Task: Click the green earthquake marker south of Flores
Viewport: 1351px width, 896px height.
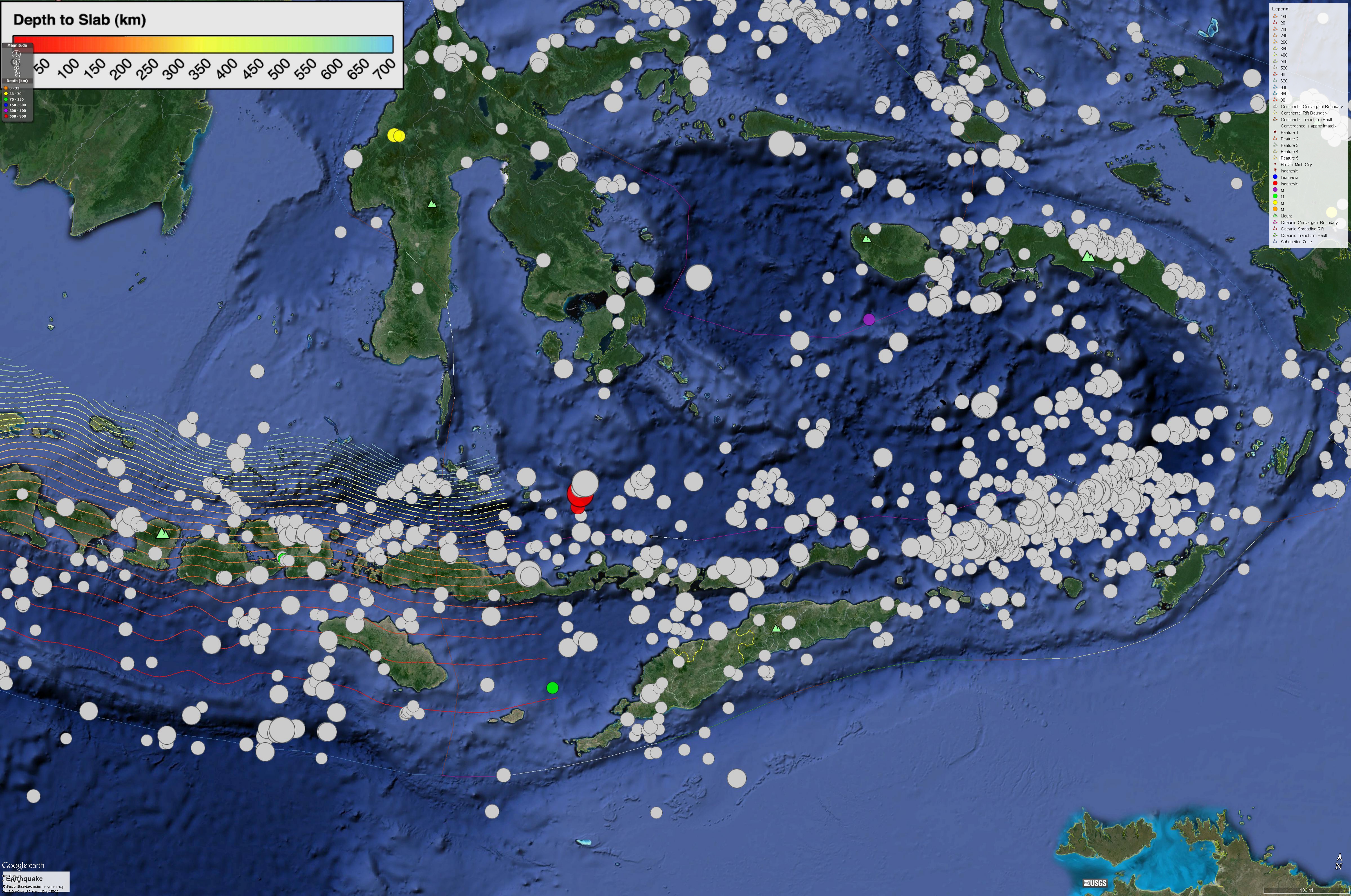Action: coord(552,688)
